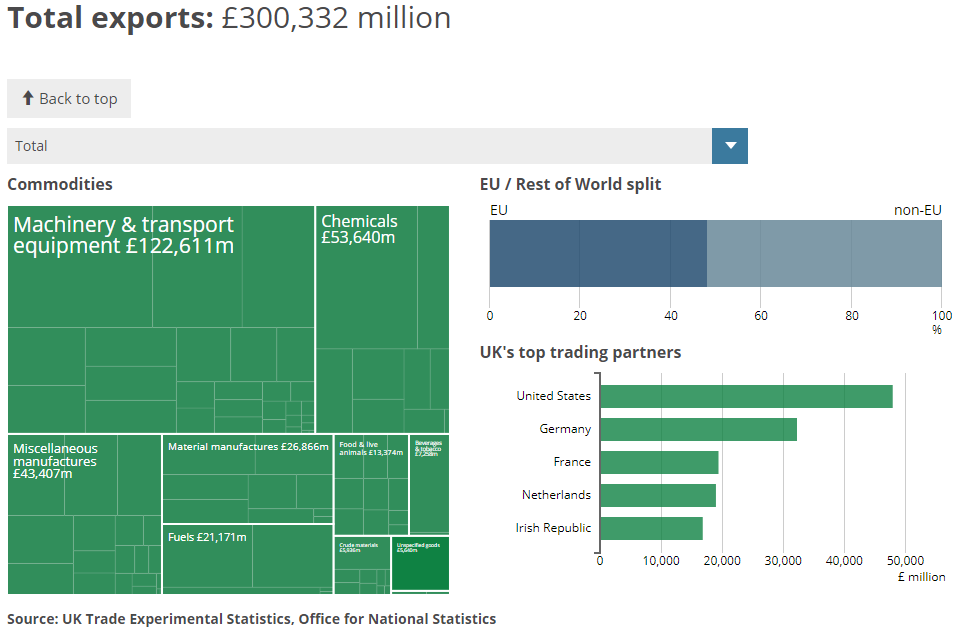This screenshot has width=977, height=635.
Task: Open the Total dropdown arrow
Action: 729,146
